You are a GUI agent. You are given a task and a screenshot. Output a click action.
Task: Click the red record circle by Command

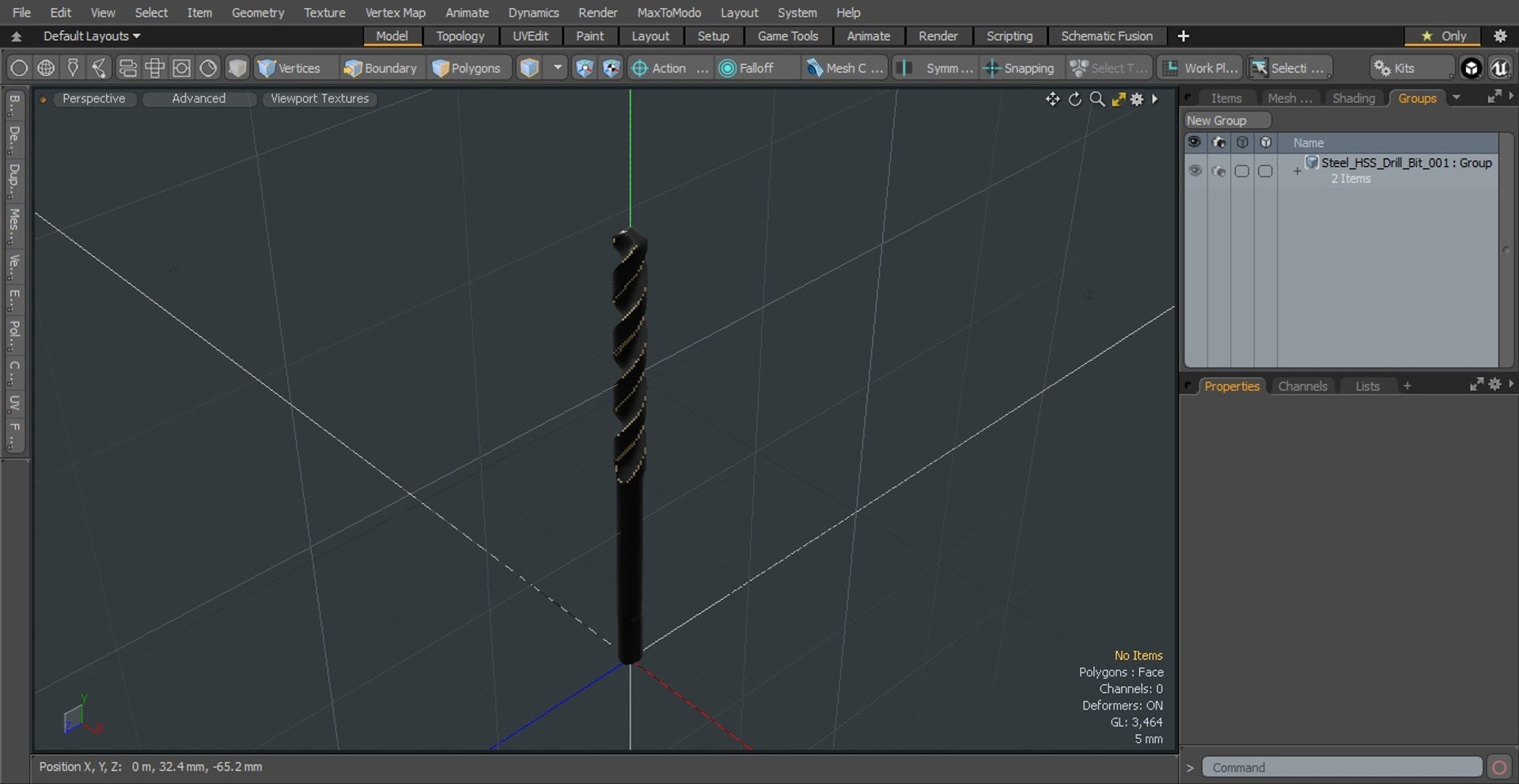(x=1498, y=767)
